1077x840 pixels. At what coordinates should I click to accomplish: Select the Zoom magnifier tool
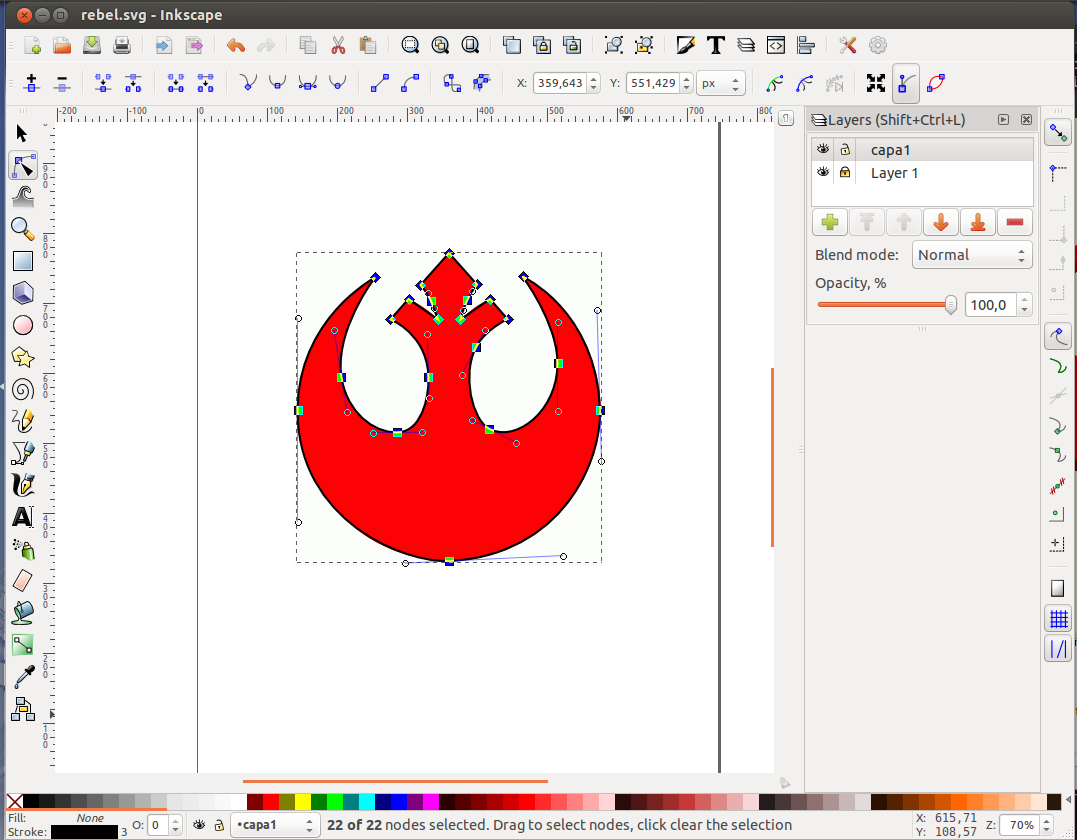[x=22, y=229]
